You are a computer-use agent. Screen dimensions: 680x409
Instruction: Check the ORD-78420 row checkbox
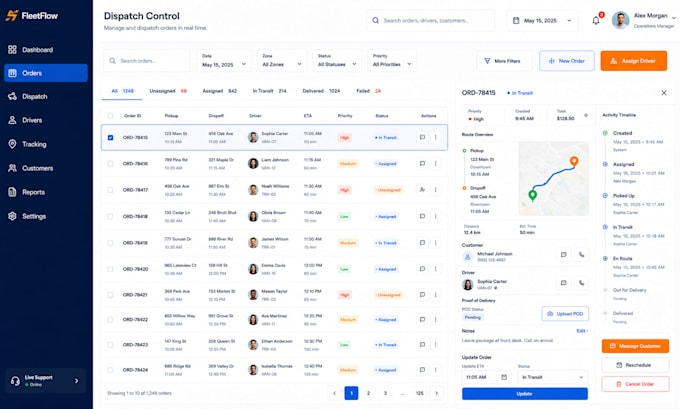pyautogui.click(x=110, y=269)
